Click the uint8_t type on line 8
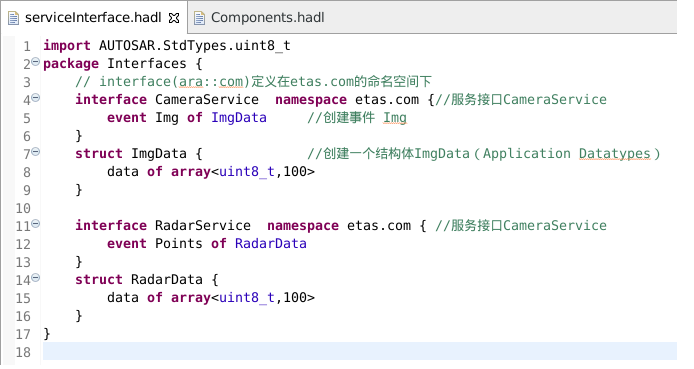The image size is (694, 369). [x=247, y=172]
